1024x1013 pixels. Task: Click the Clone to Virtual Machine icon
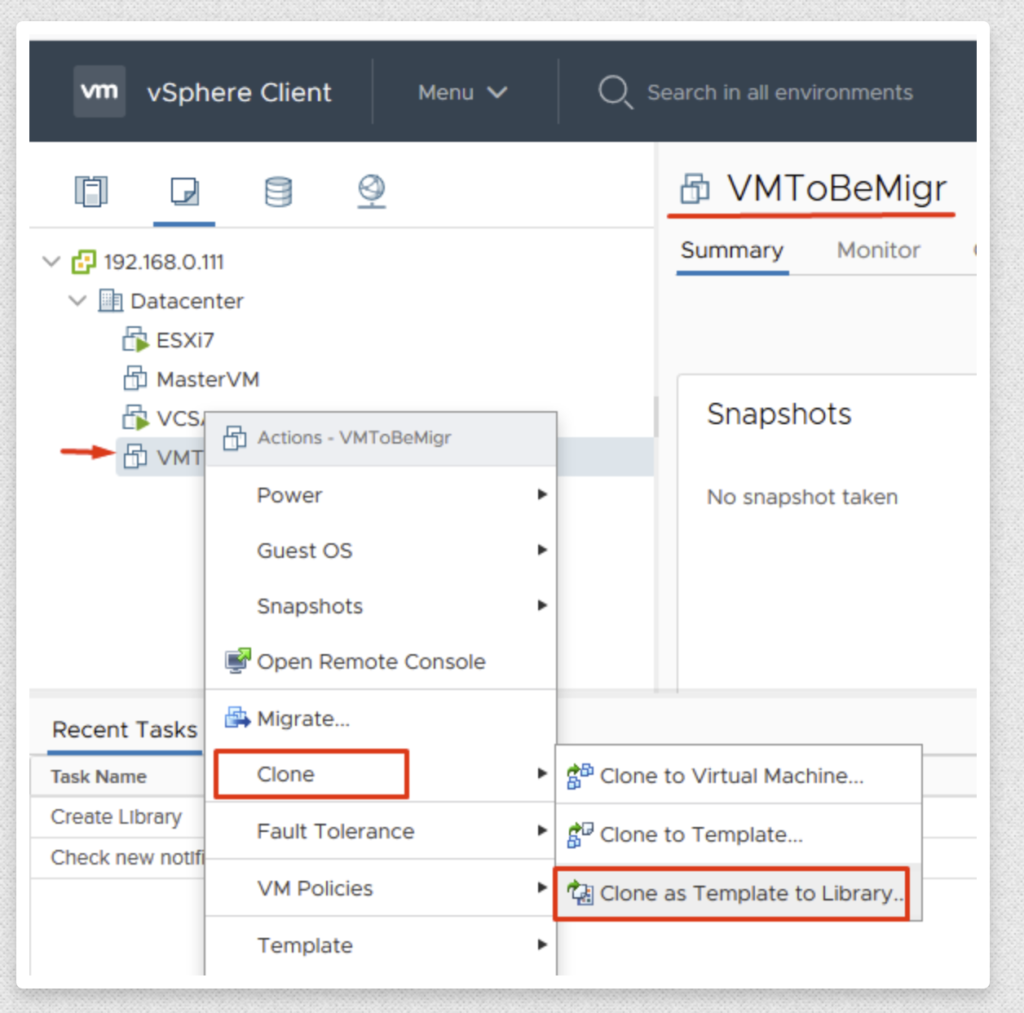(580, 776)
